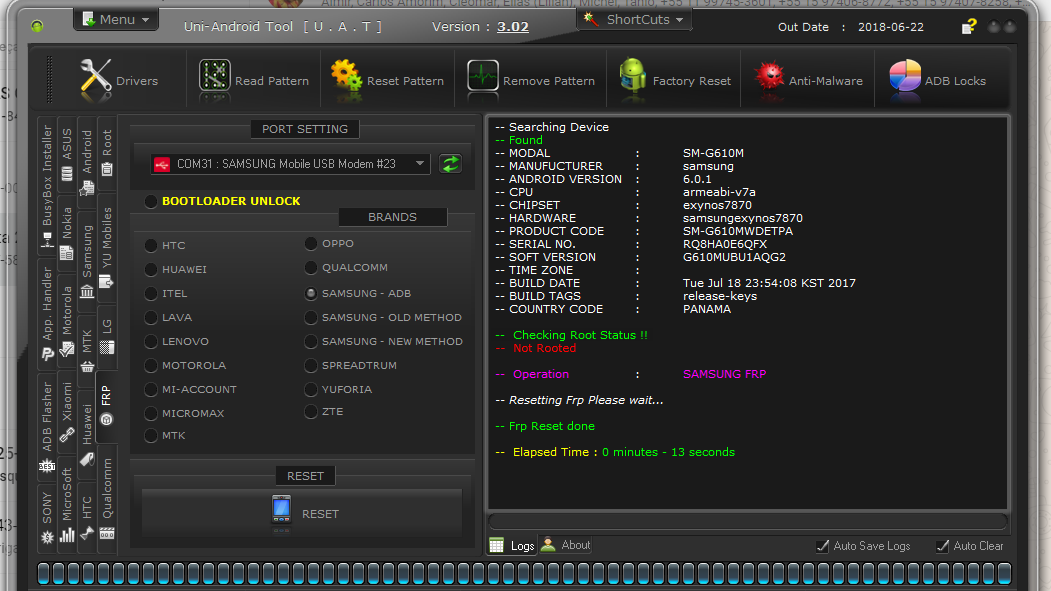The width and height of the screenshot is (1051, 591).
Task: Open the Samsung side tab
Action: point(87,261)
